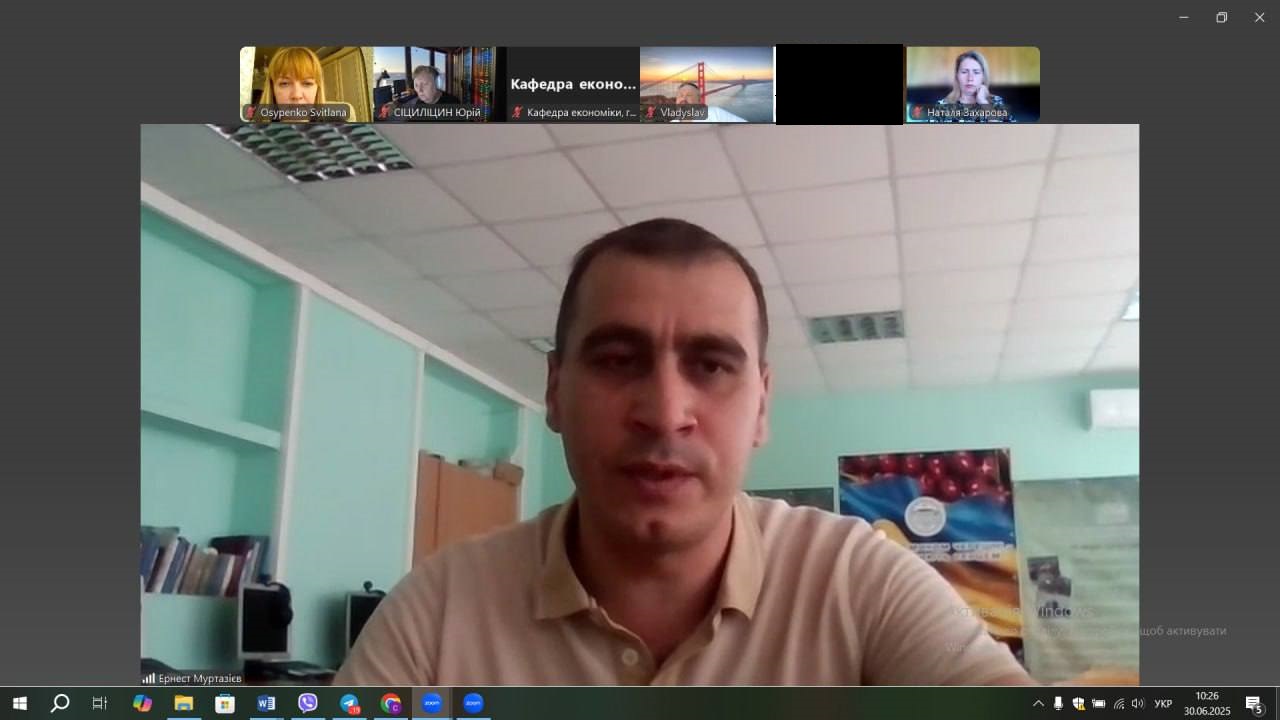Image resolution: width=1280 pixels, height=720 pixels.
Task: Select the Vladyslav participant thumbnail
Action: click(x=706, y=84)
